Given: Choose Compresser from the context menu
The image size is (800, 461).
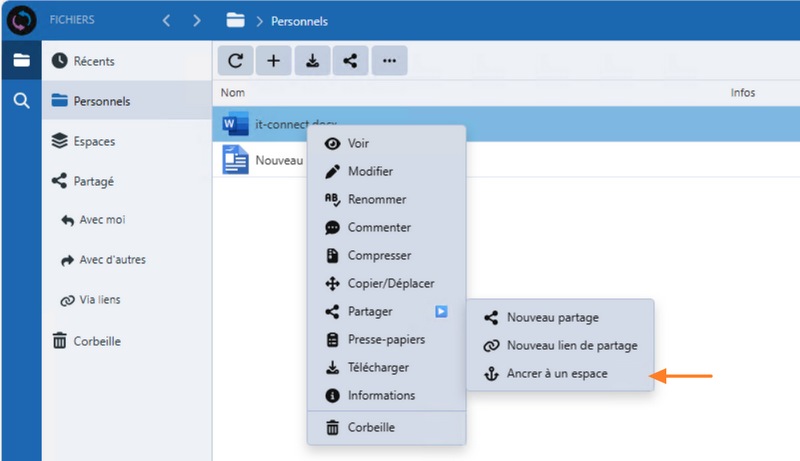Looking at the screenshot, I should click(x=379, y=256).
